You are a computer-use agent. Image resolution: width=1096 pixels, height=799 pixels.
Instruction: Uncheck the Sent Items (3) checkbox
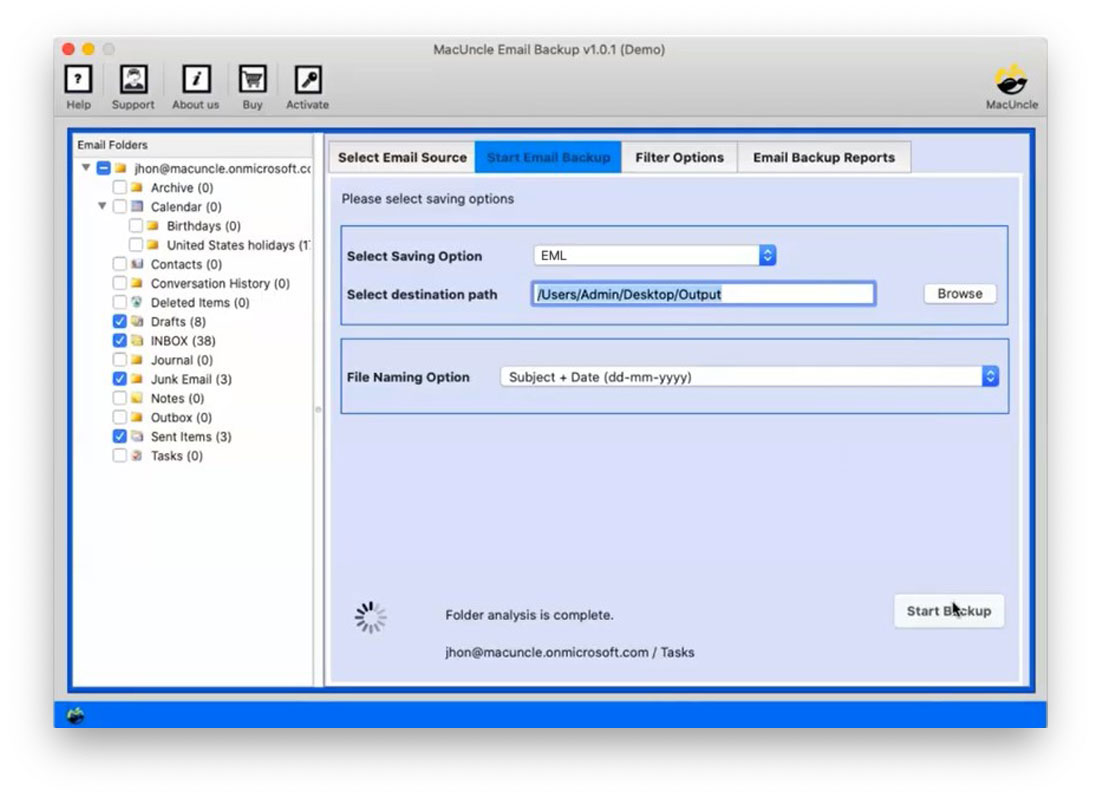120,436
